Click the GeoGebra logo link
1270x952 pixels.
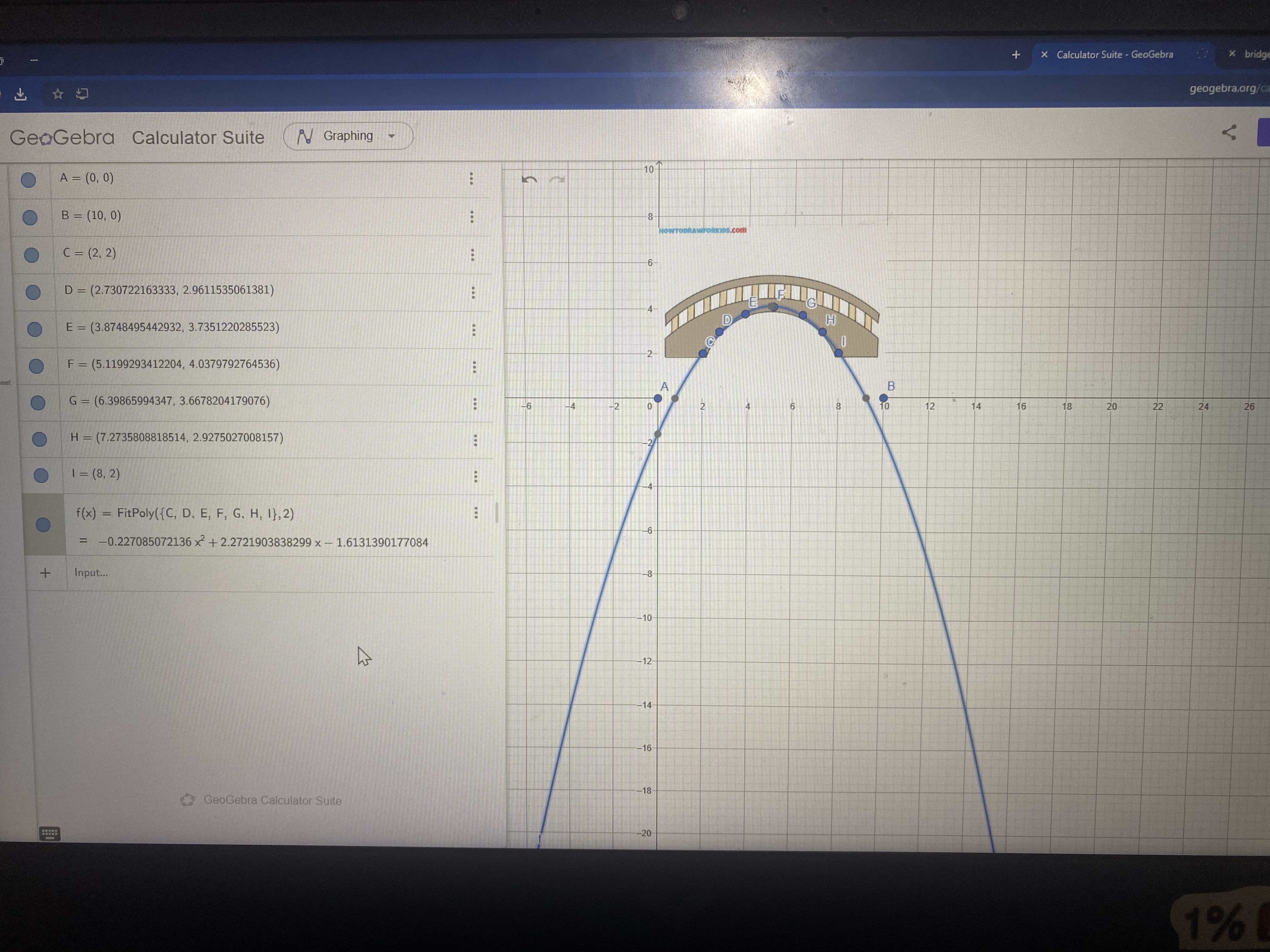pyautogui.click(x=62, y=138)
